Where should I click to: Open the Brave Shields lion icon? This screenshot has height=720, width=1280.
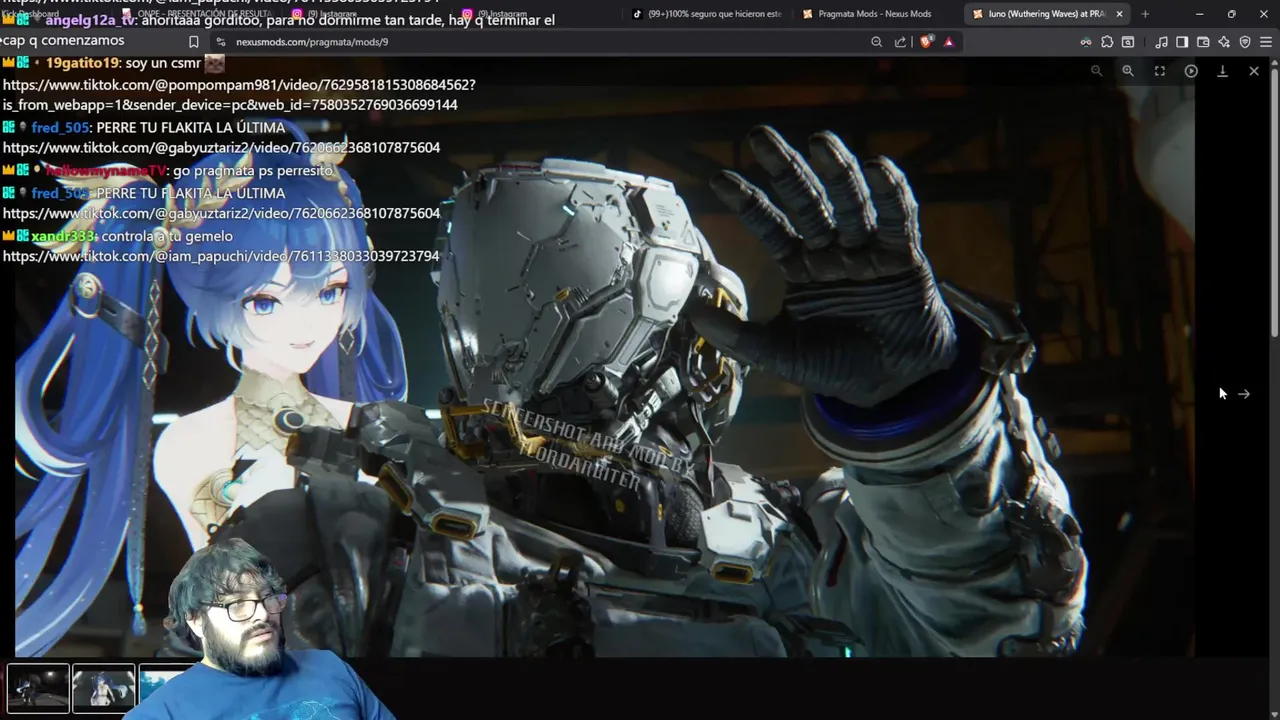(926, 42)
